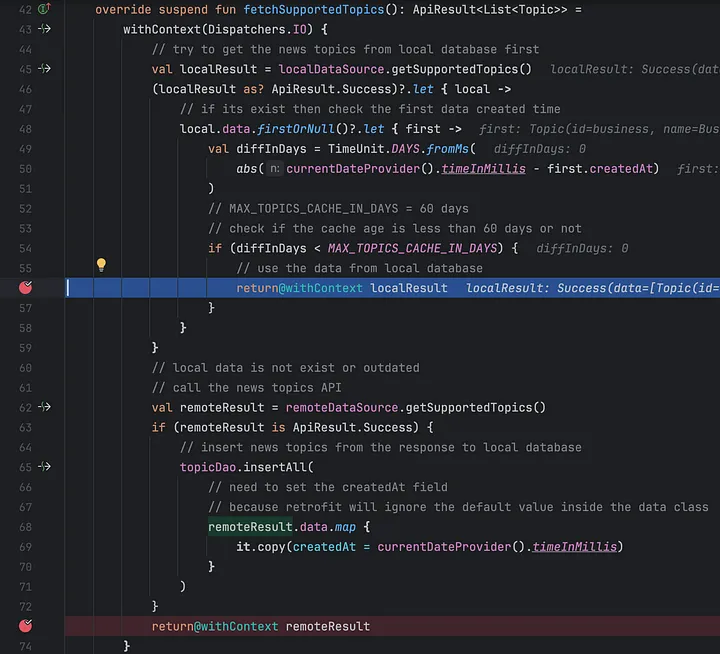Click the suspend call icon on line 45
720x654 pixels.
coord(45,69)
